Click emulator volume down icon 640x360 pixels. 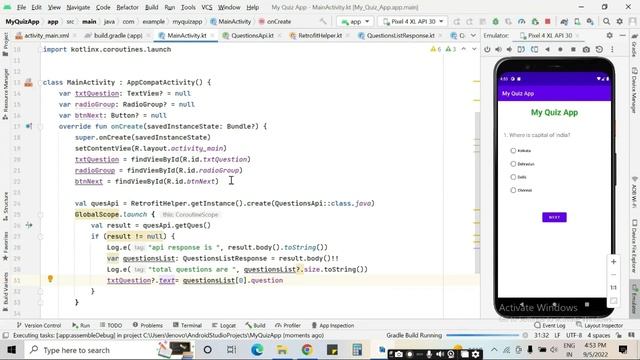tap(509, 49)
